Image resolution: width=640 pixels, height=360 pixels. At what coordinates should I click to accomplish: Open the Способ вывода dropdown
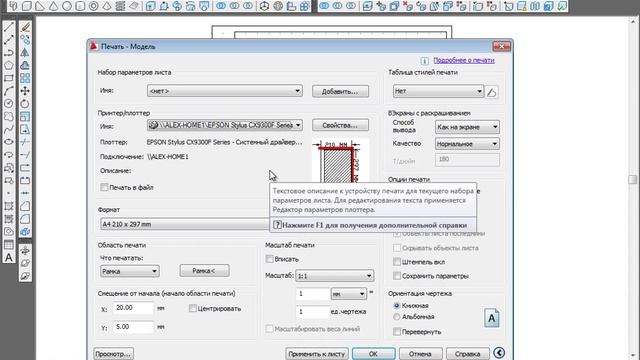click(467, 127)
